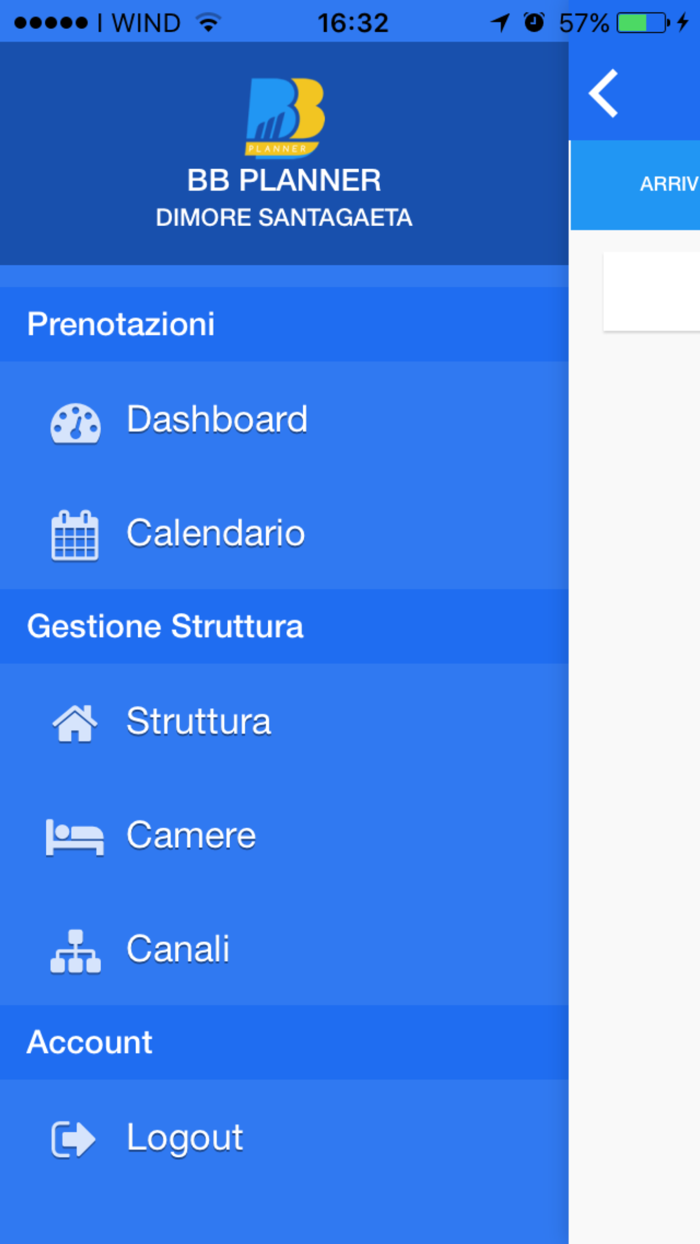
Task: Open the Calendario menu entry
Action: (x=215, y=533)
